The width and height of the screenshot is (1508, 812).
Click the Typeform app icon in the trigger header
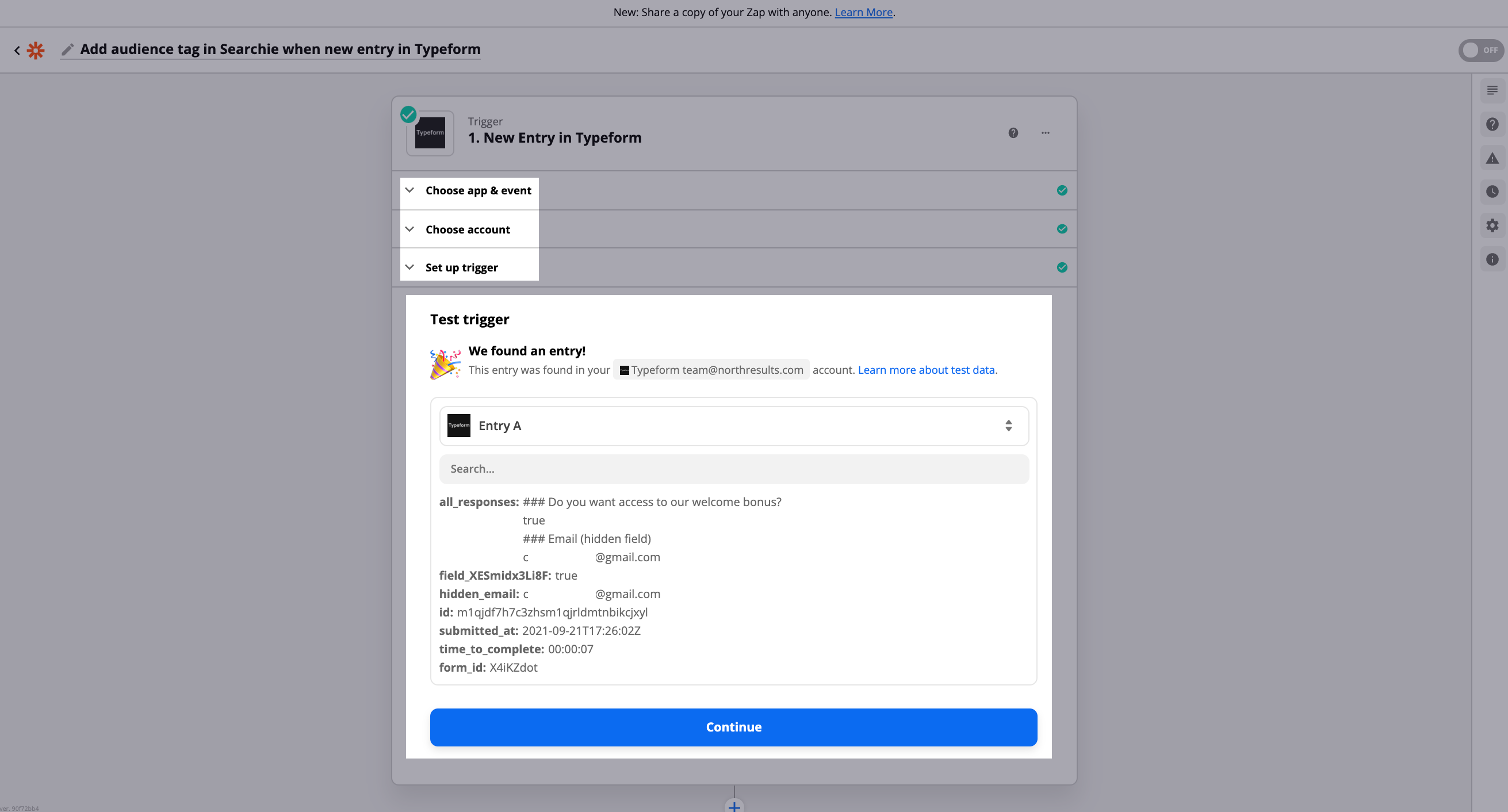pos(430,133)
